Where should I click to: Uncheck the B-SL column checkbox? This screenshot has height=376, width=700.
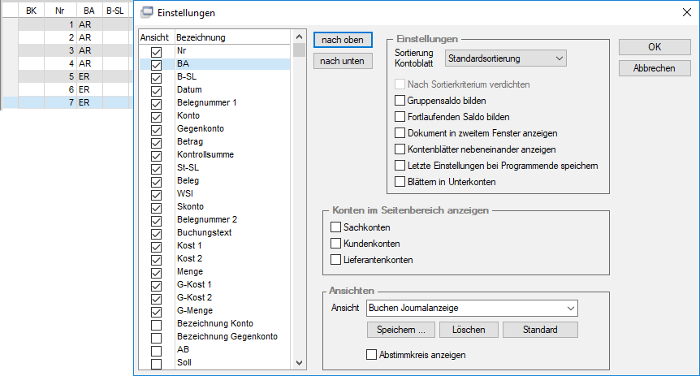pyautogui.click(x=156, y=78)
